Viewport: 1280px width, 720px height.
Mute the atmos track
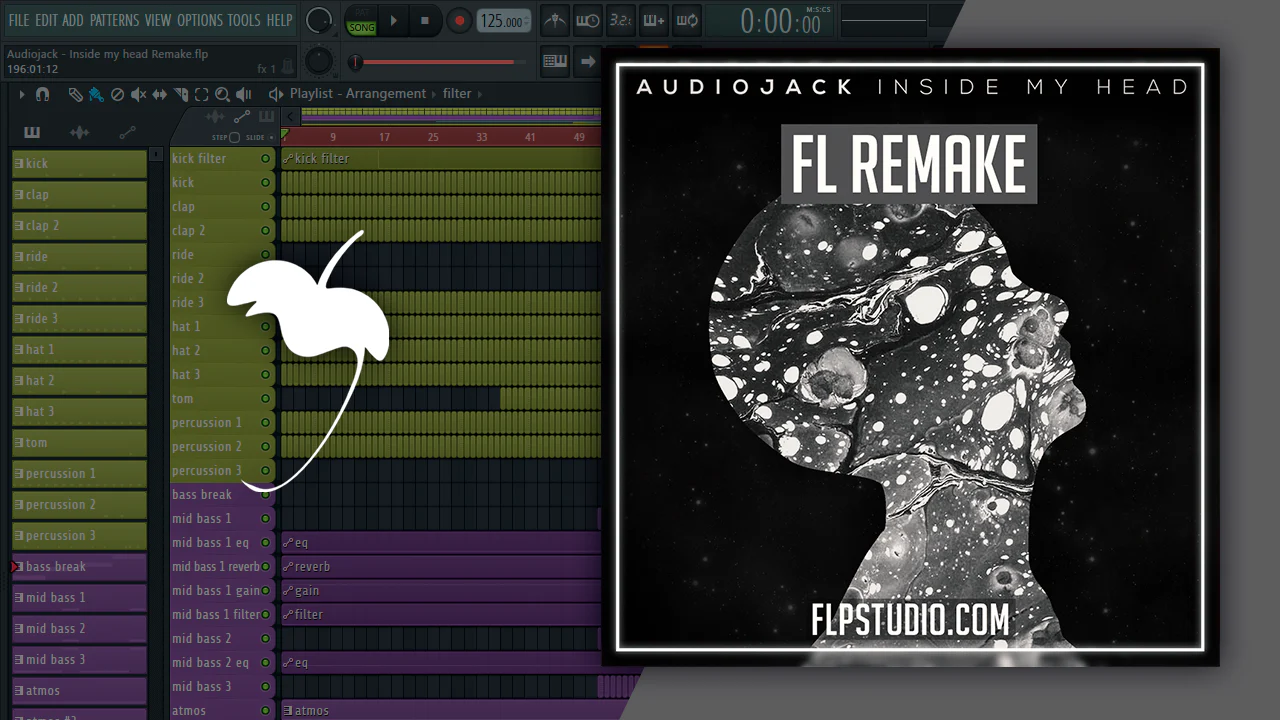265,710
